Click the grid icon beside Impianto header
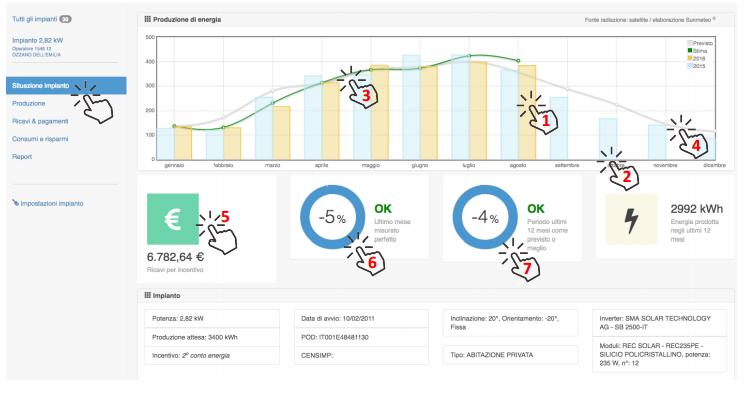 [147, 295]
